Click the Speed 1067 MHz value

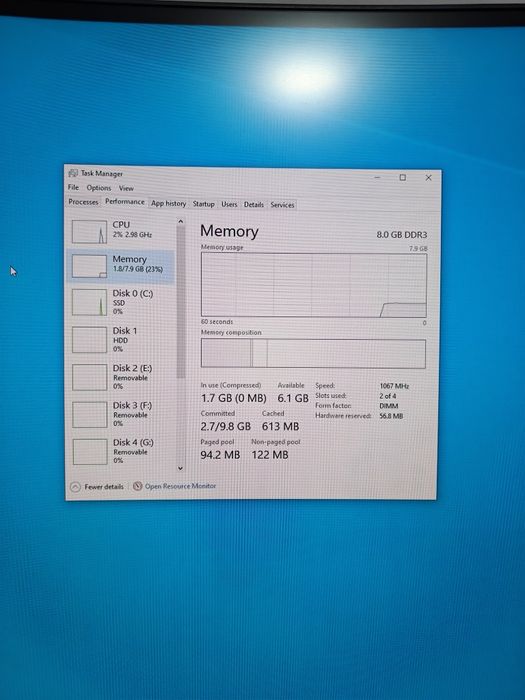[394, 386]
